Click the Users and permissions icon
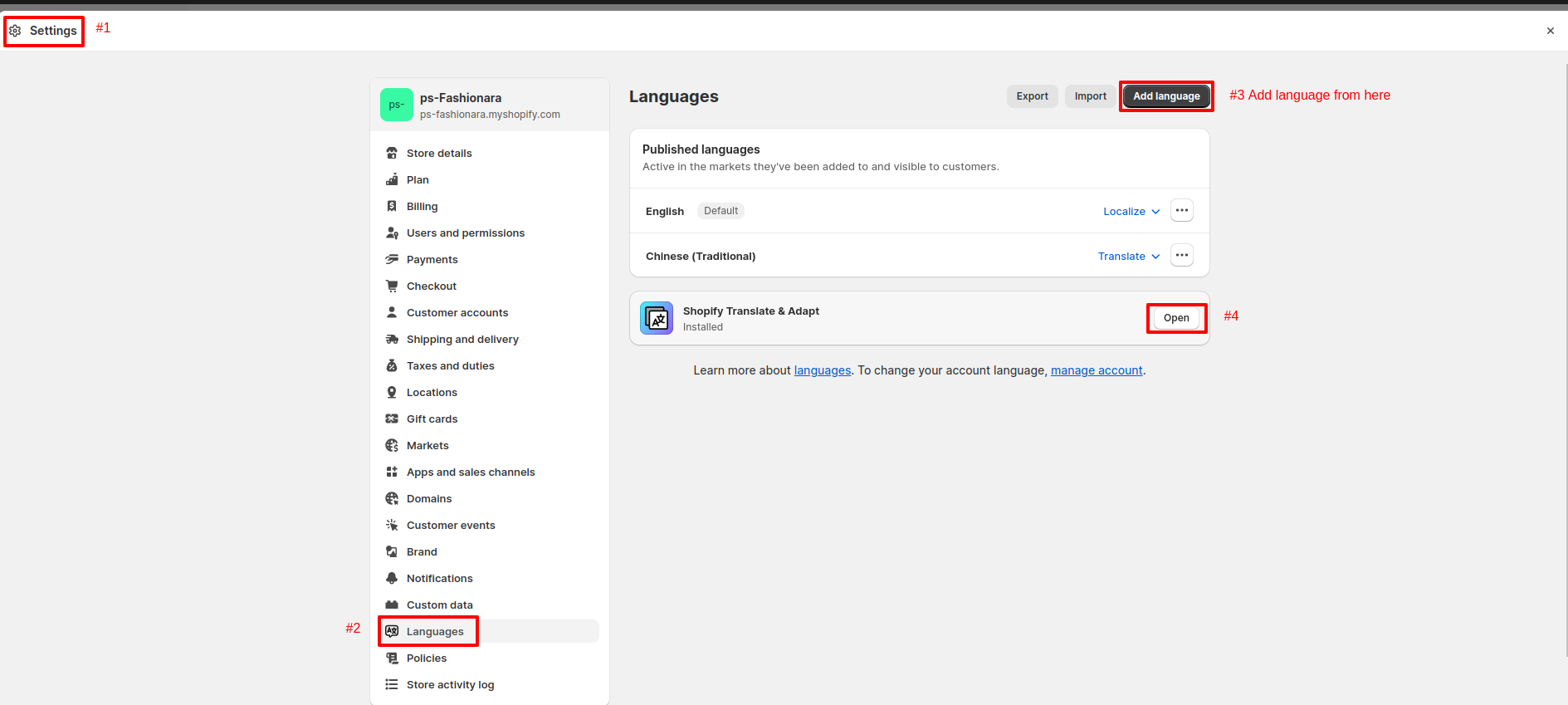This screenshot has height=705, width=1568. pos(392,233)
